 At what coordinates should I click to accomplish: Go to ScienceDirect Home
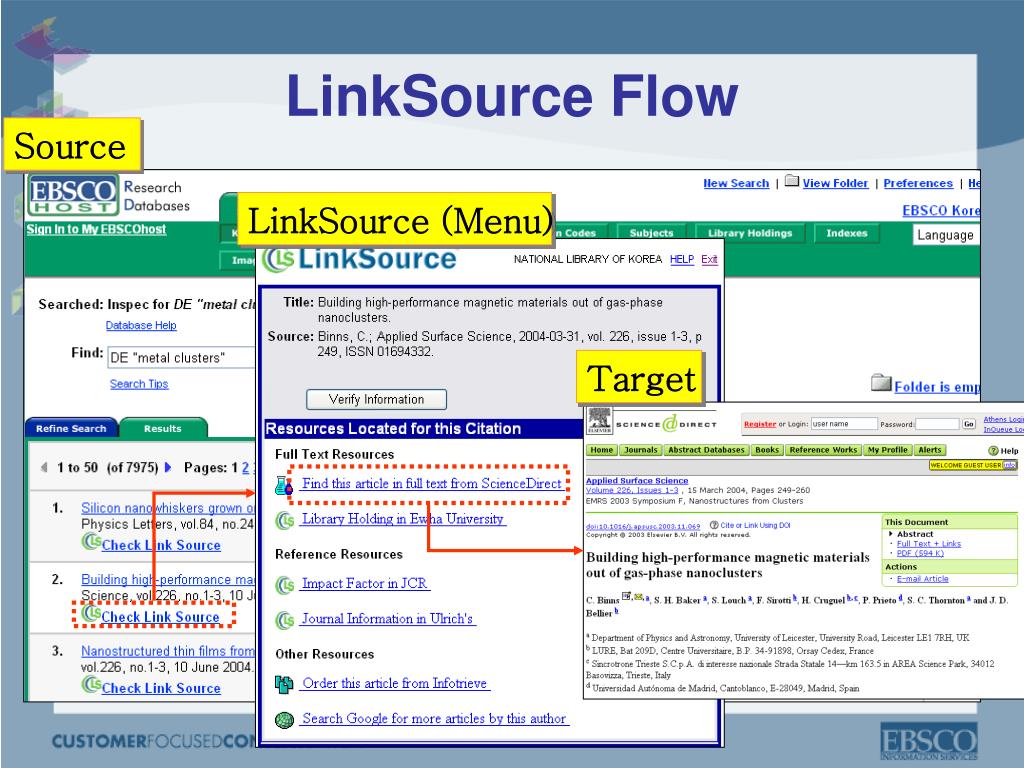(x=601, y=450)
